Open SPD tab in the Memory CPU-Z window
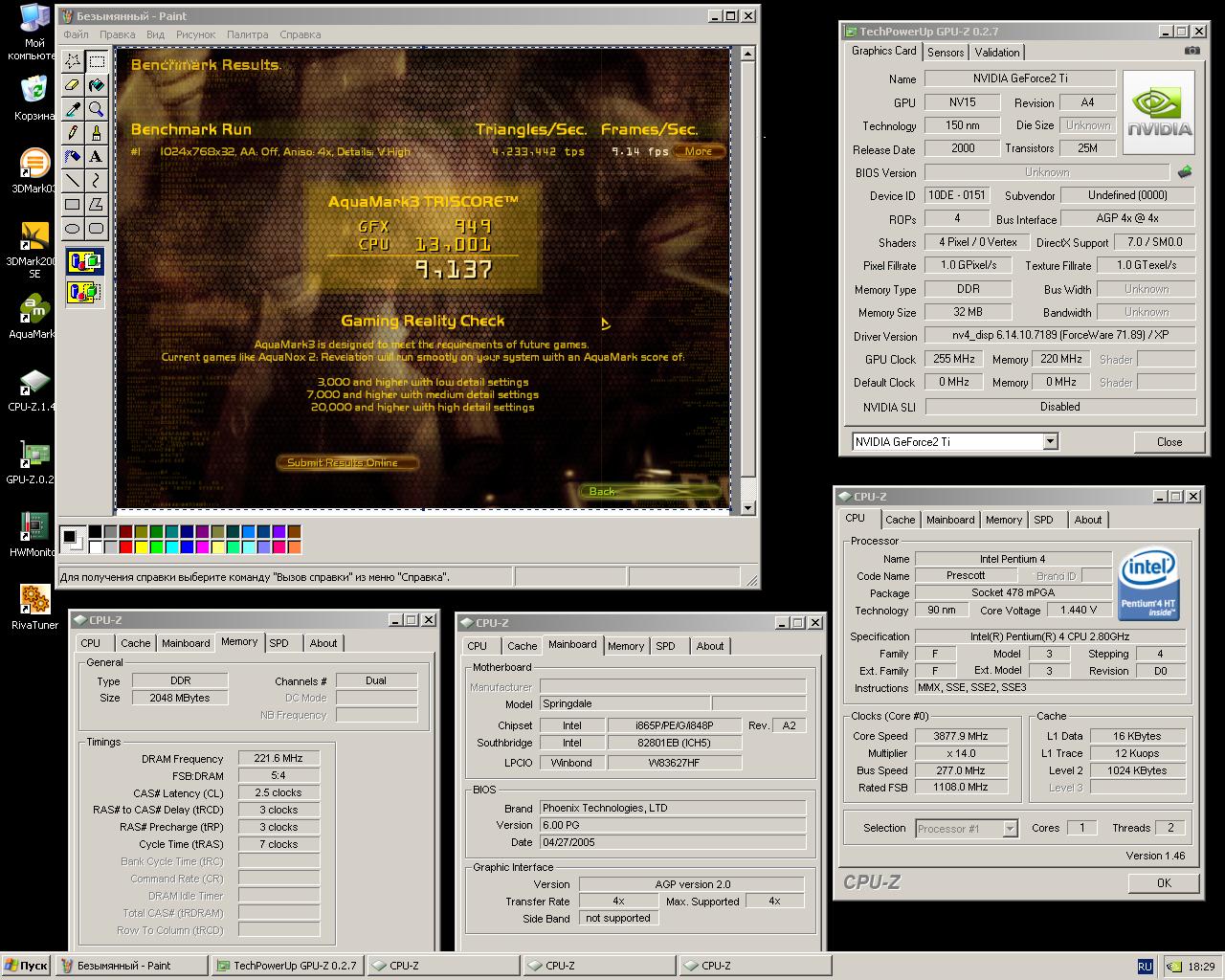This screenshot has width=1225, height=980. tap(279, 643)
